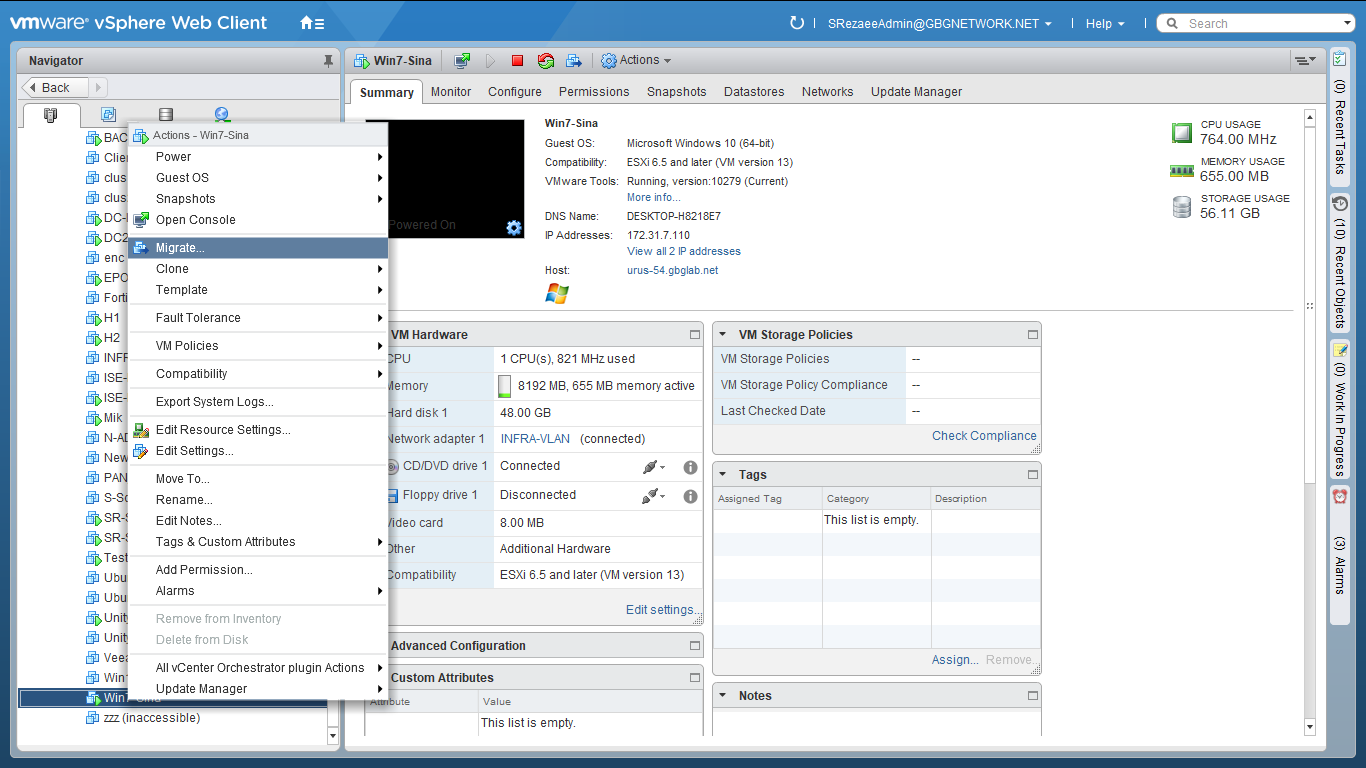Viewport: 1366px width, 768px height.
Task: Choose Add Permission... menu item
Action: 258,570
